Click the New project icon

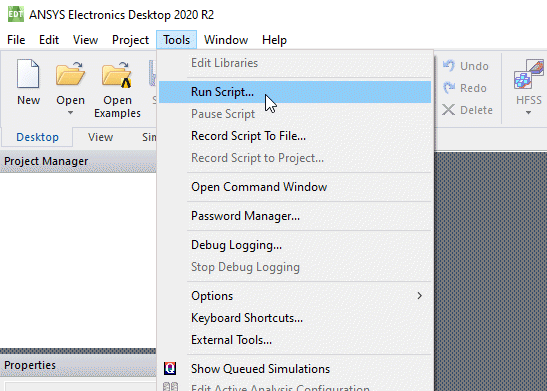tap(28, 73)
